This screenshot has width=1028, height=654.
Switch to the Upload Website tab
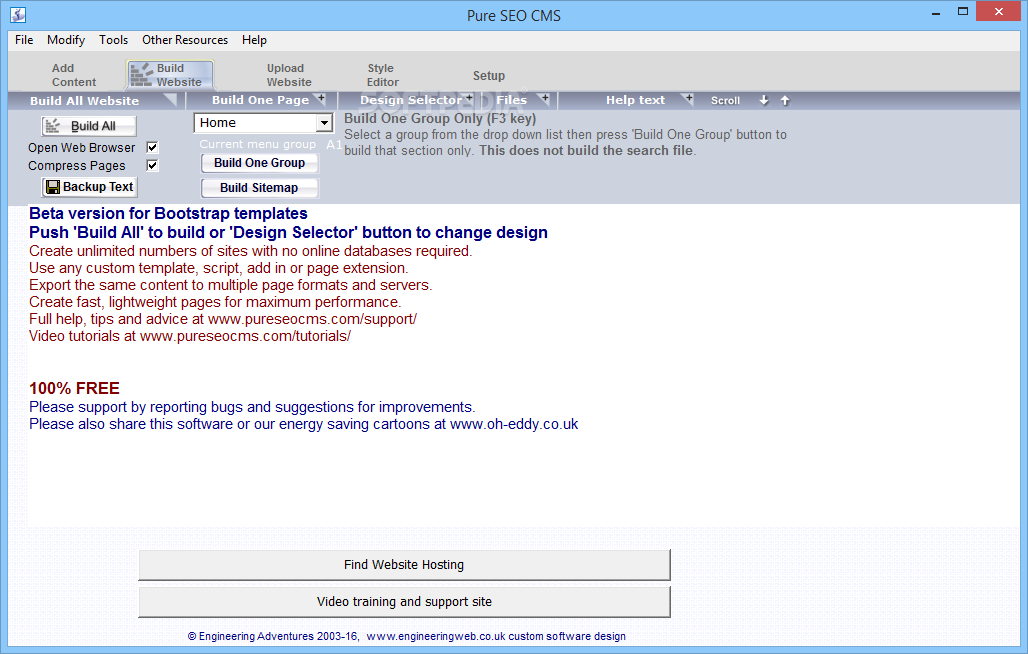289,75
